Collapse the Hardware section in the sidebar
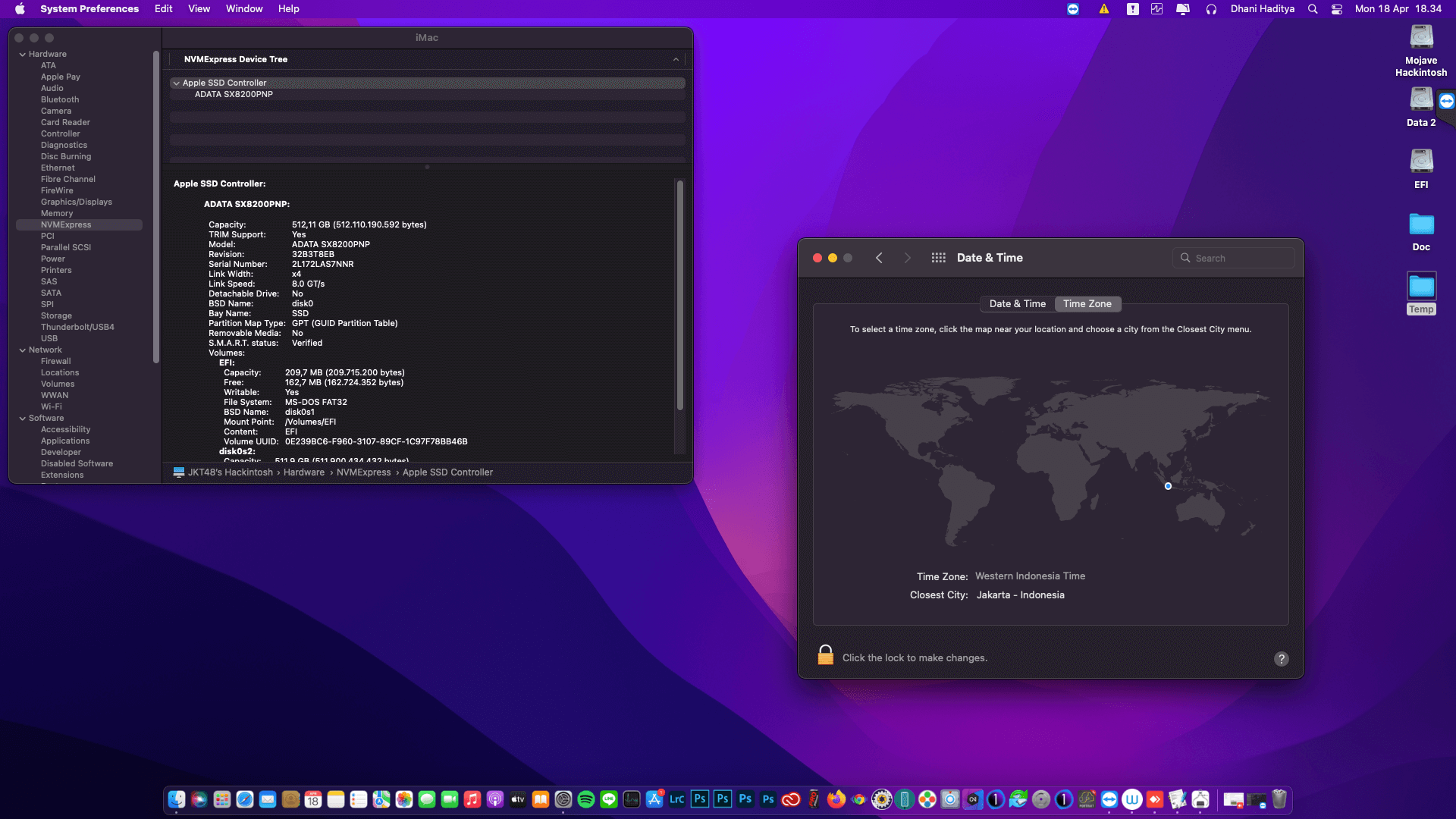 click(x=23, y=55)
